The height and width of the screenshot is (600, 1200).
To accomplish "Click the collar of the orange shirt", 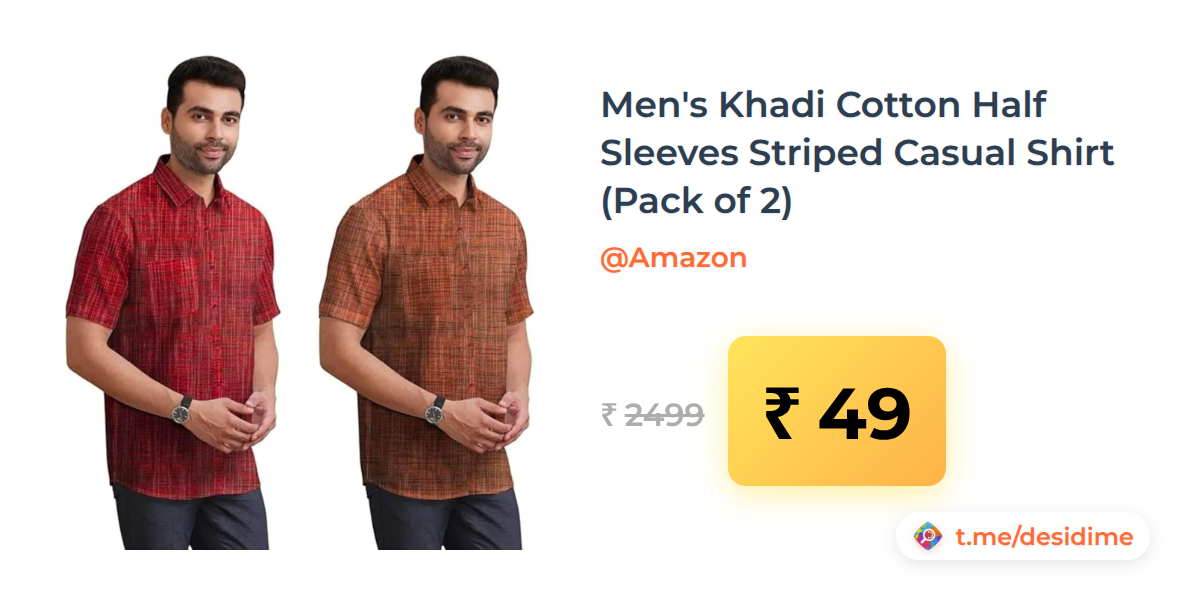I will 450,180.
